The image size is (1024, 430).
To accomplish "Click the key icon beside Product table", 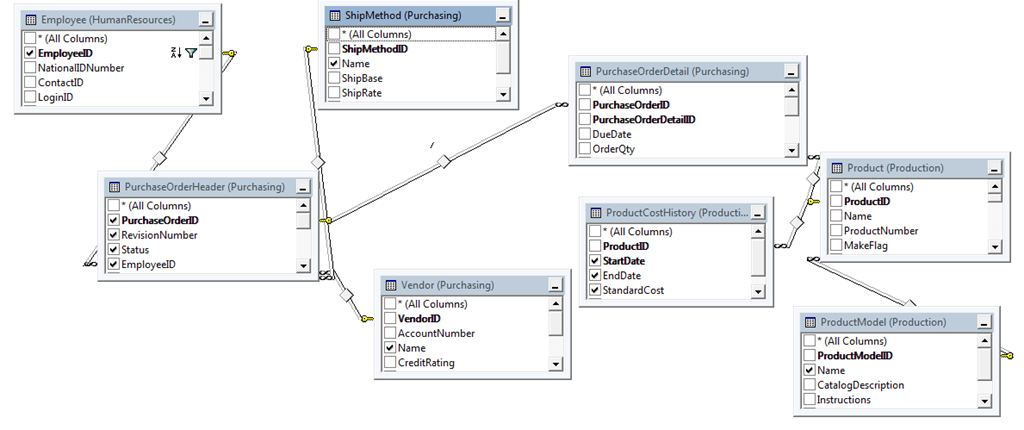I will (814, 202).
